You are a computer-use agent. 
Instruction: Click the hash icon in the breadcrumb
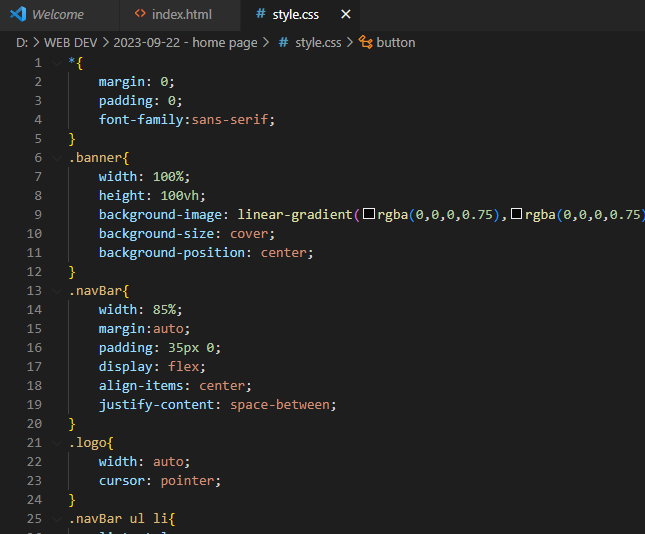point(283,42)
